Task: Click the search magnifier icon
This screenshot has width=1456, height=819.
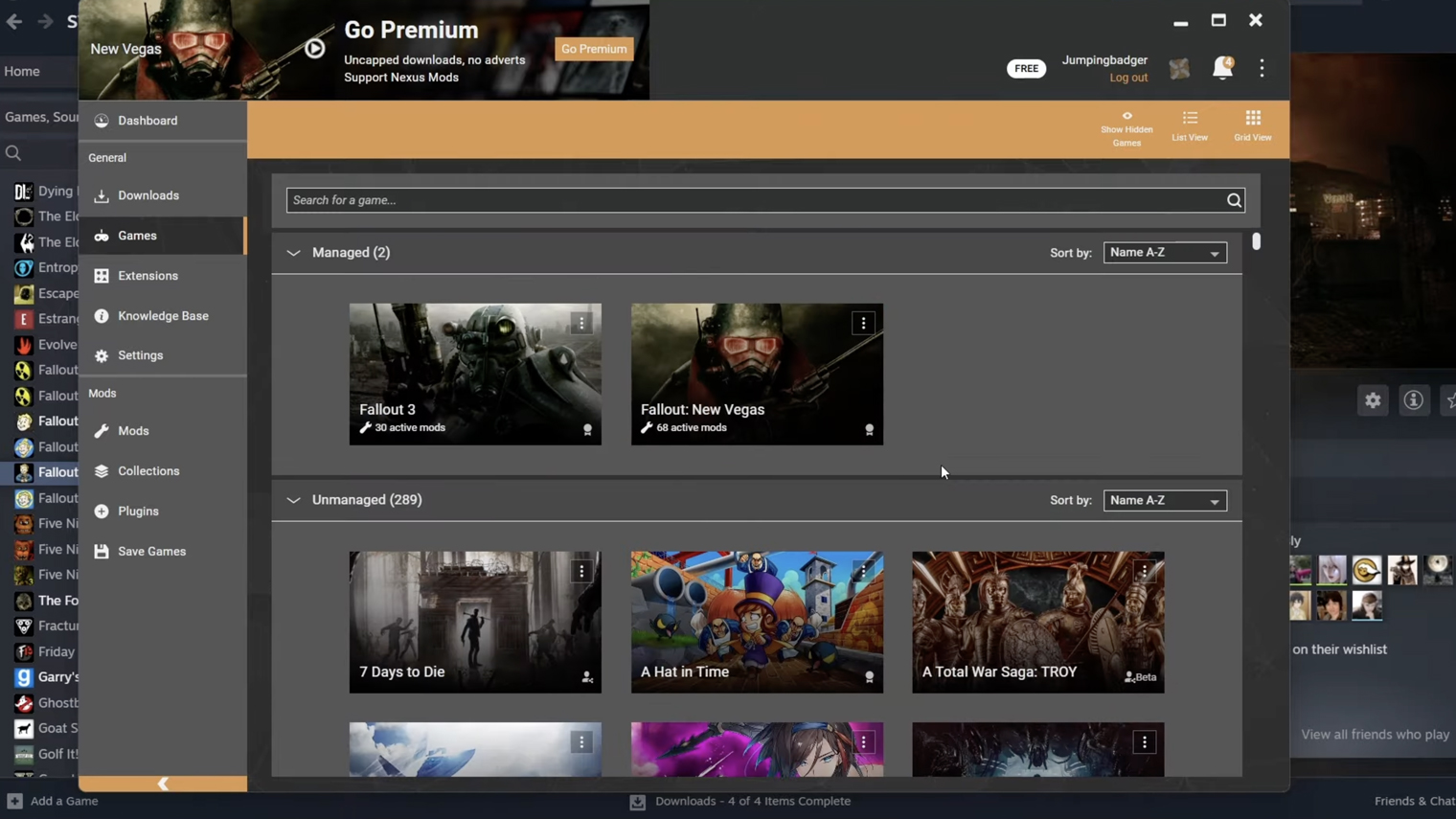Action: (x=1234, y=200)
